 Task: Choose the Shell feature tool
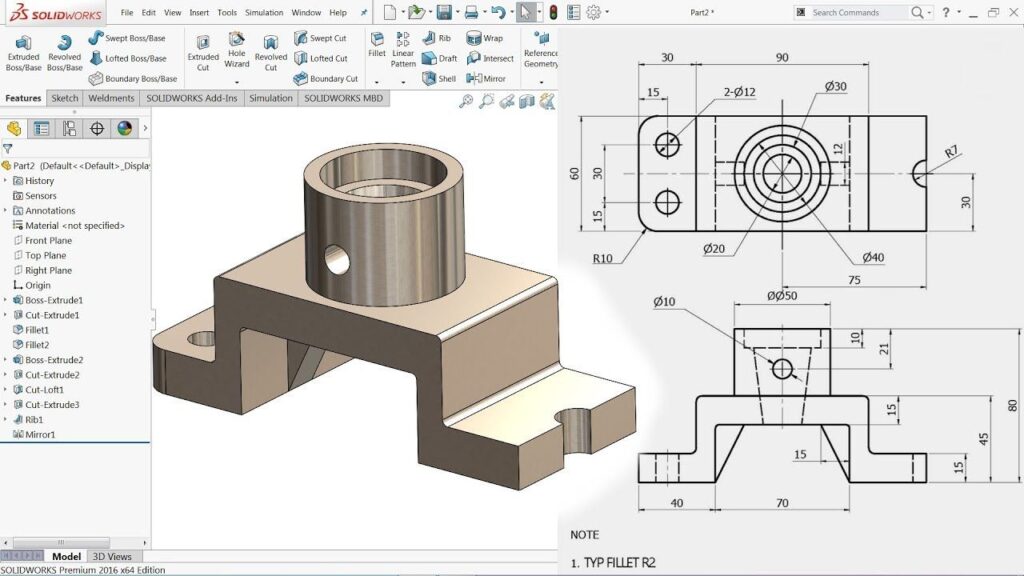coord(438,78)
